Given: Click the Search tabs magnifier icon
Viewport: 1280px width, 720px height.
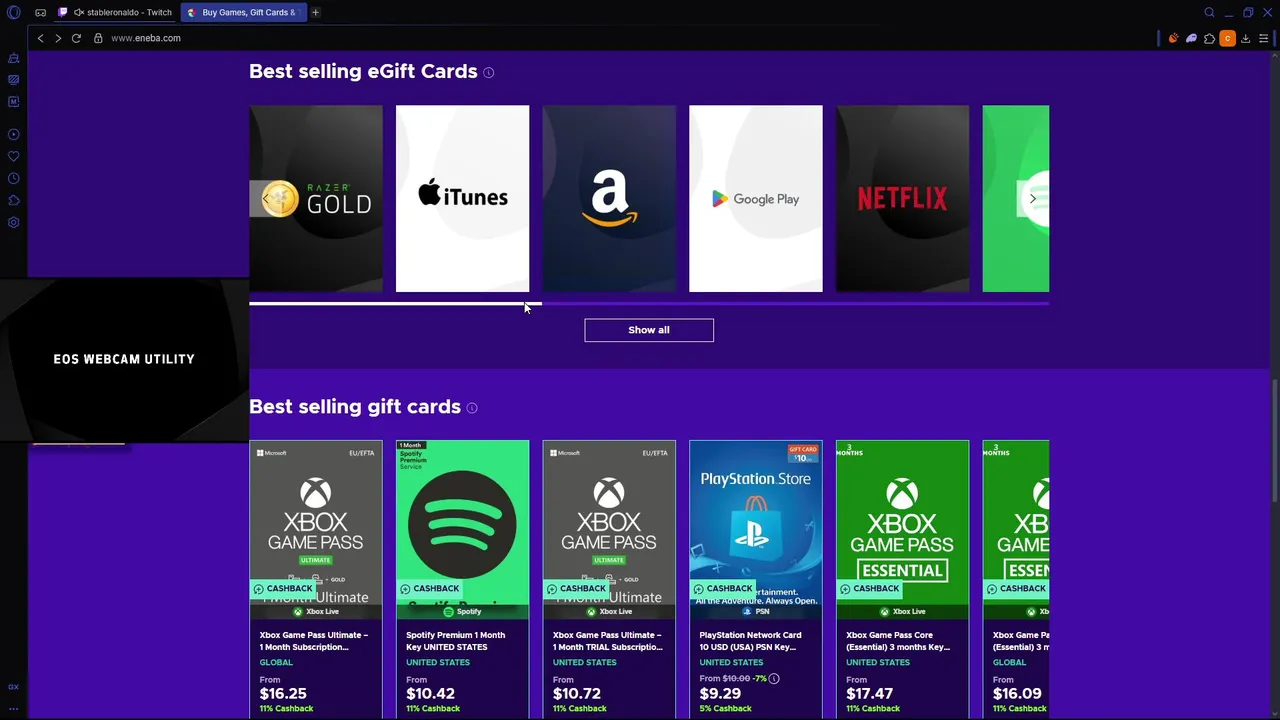Looking at the screenshot, I should pyautogui.click(x=1209, y=12).
